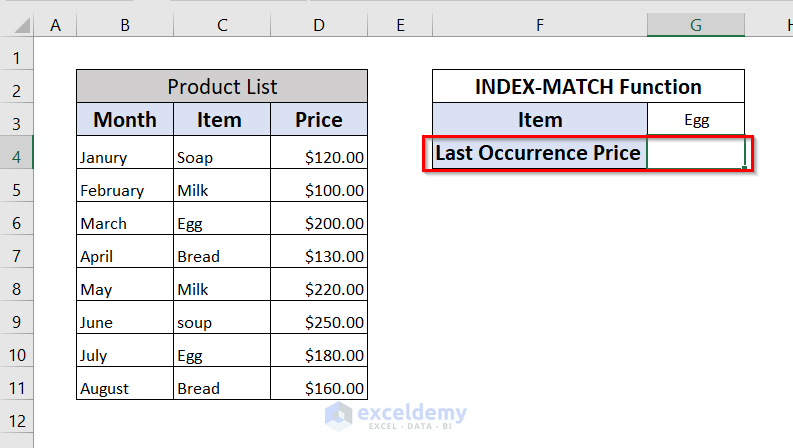
Task: Click the Price header cell
Action: (x=318, y=120)
